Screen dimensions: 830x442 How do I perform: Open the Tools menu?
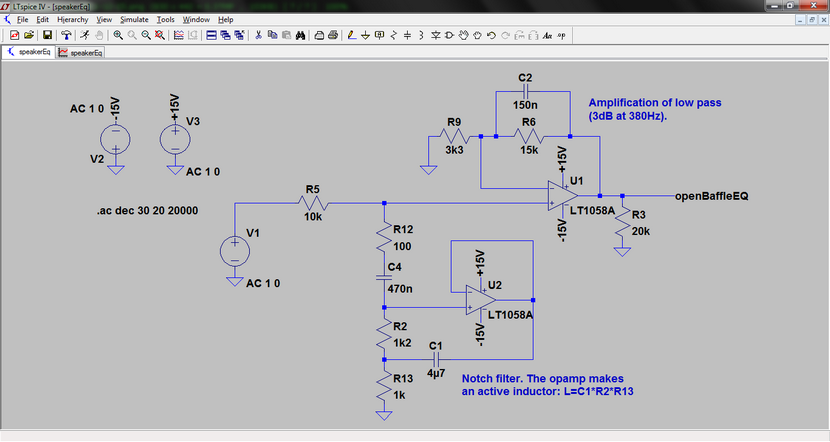pos(165,19)
